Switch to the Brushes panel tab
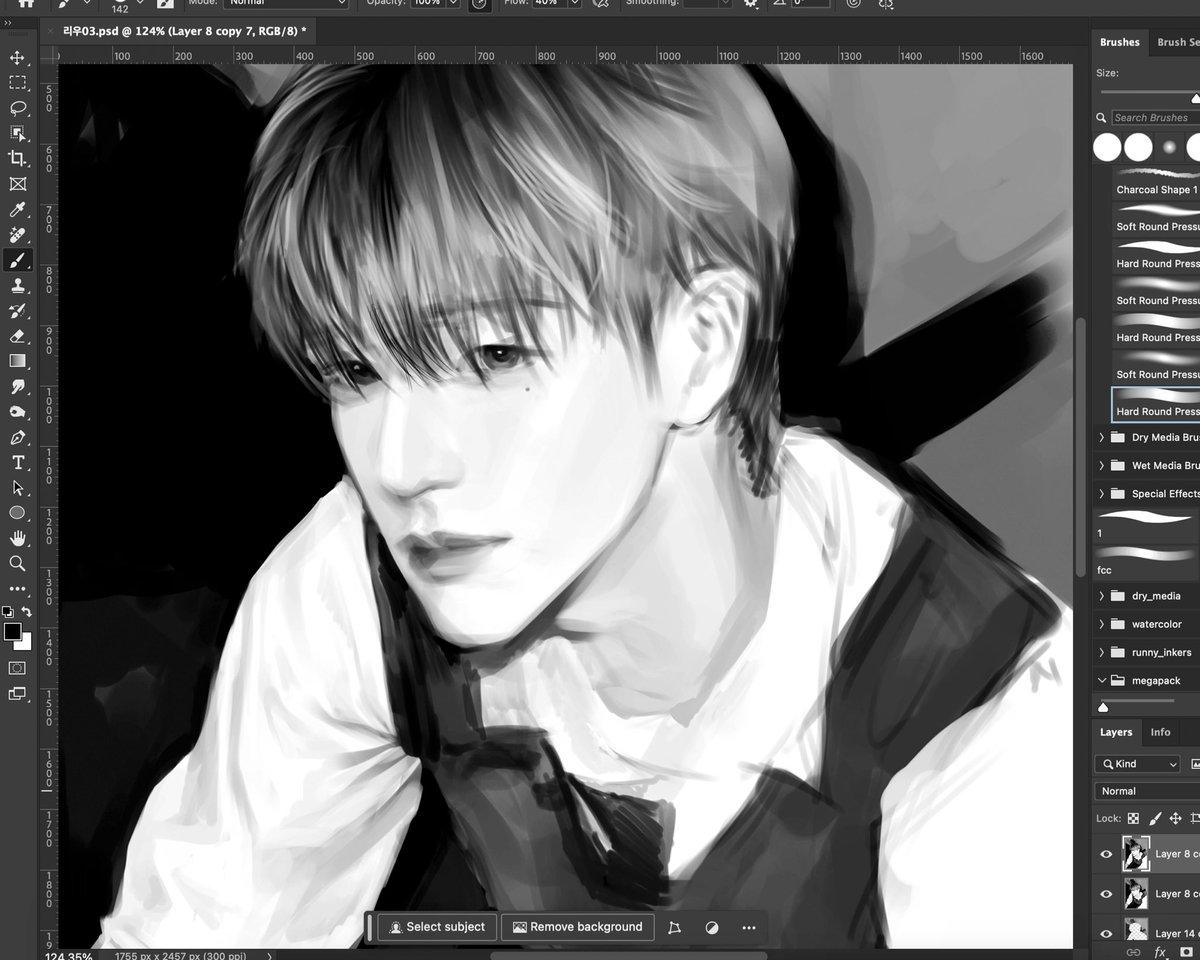Image resolution: width=1200 pixels, height=960 pixels. tap(1119, 42)
